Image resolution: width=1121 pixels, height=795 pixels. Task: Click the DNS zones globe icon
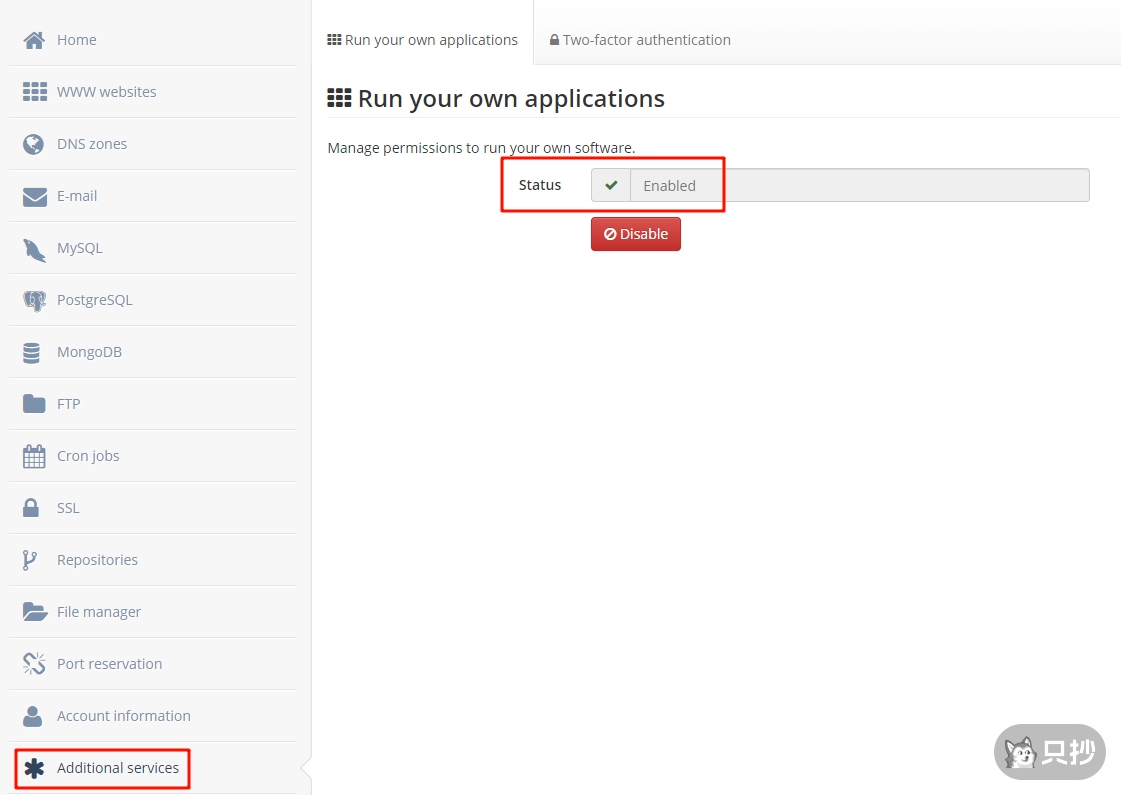[x=34, y=144]
